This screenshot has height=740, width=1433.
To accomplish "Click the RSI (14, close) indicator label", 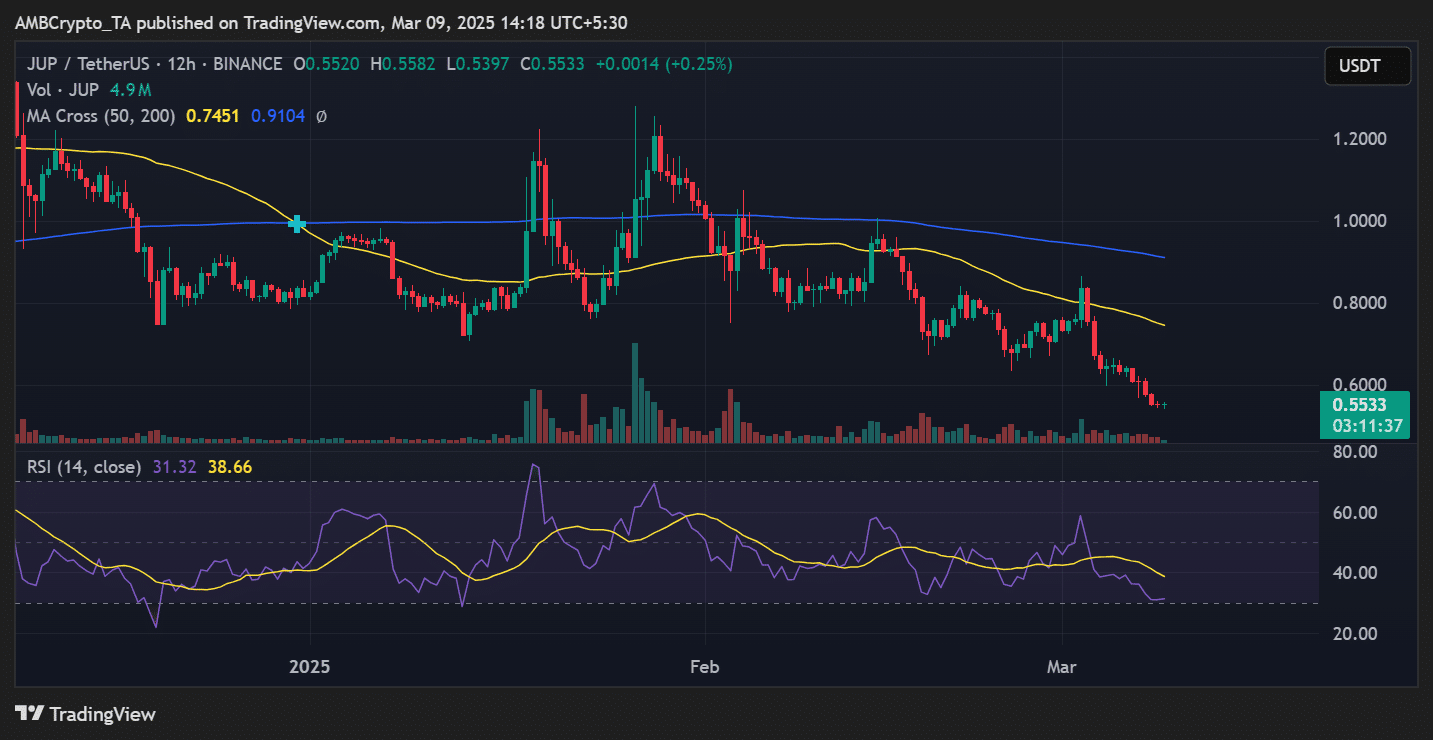I will click(84, 466).
